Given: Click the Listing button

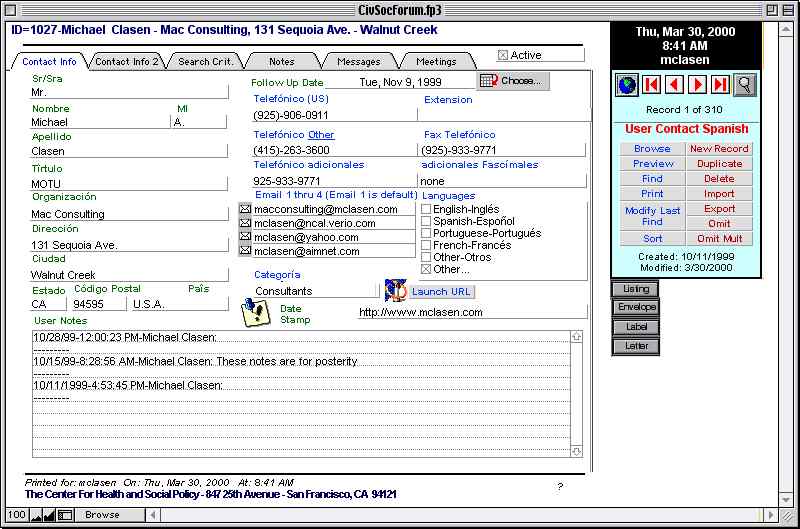Looking at the screenshot, I should pos(635,289).
